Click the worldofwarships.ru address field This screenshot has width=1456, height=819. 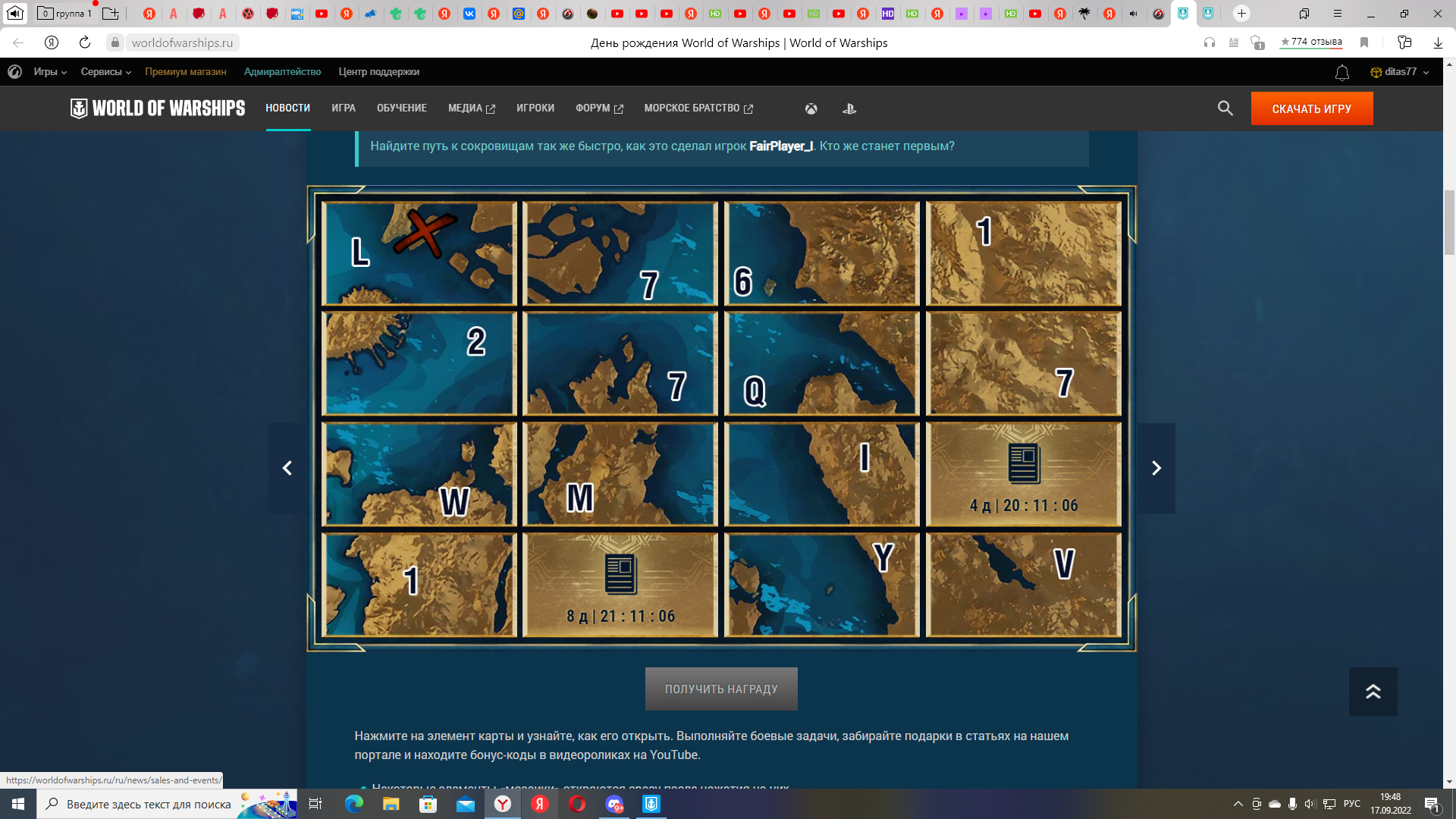point(182,42)
